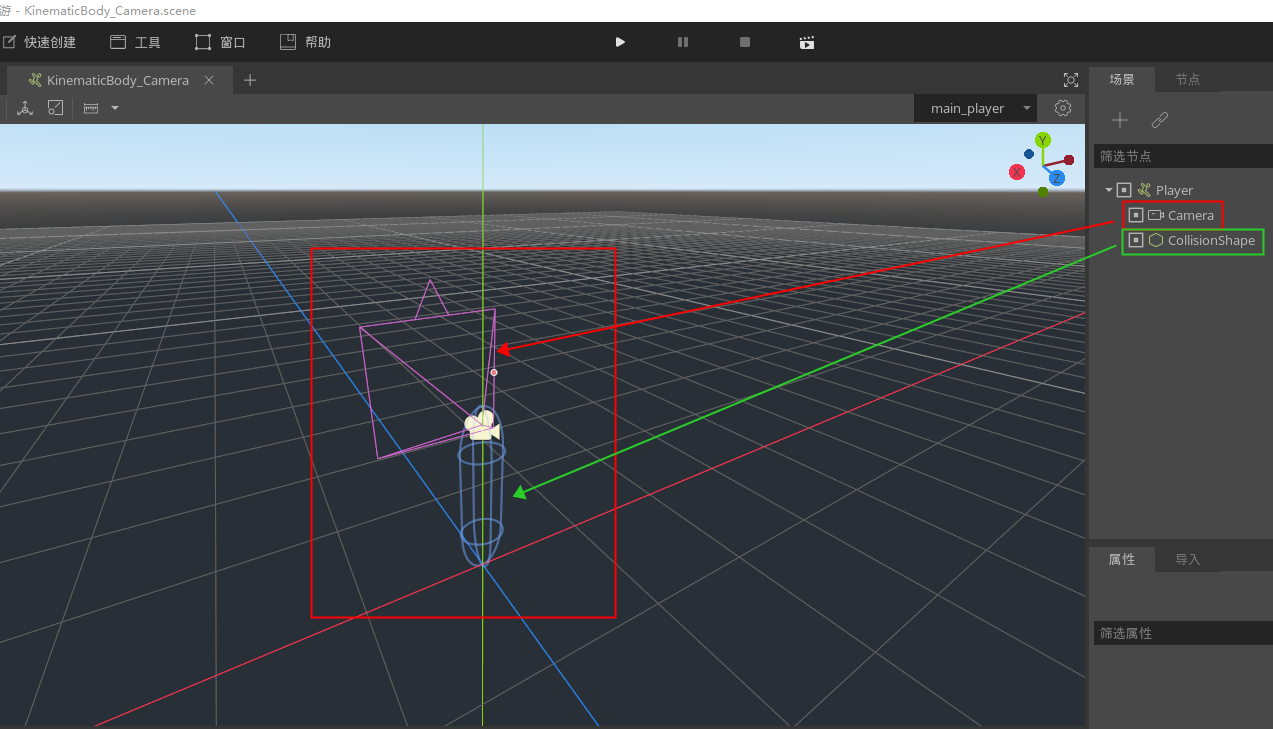Add a node with the plus icon
The image size is (1273, 729).
tap(1120, 120)
